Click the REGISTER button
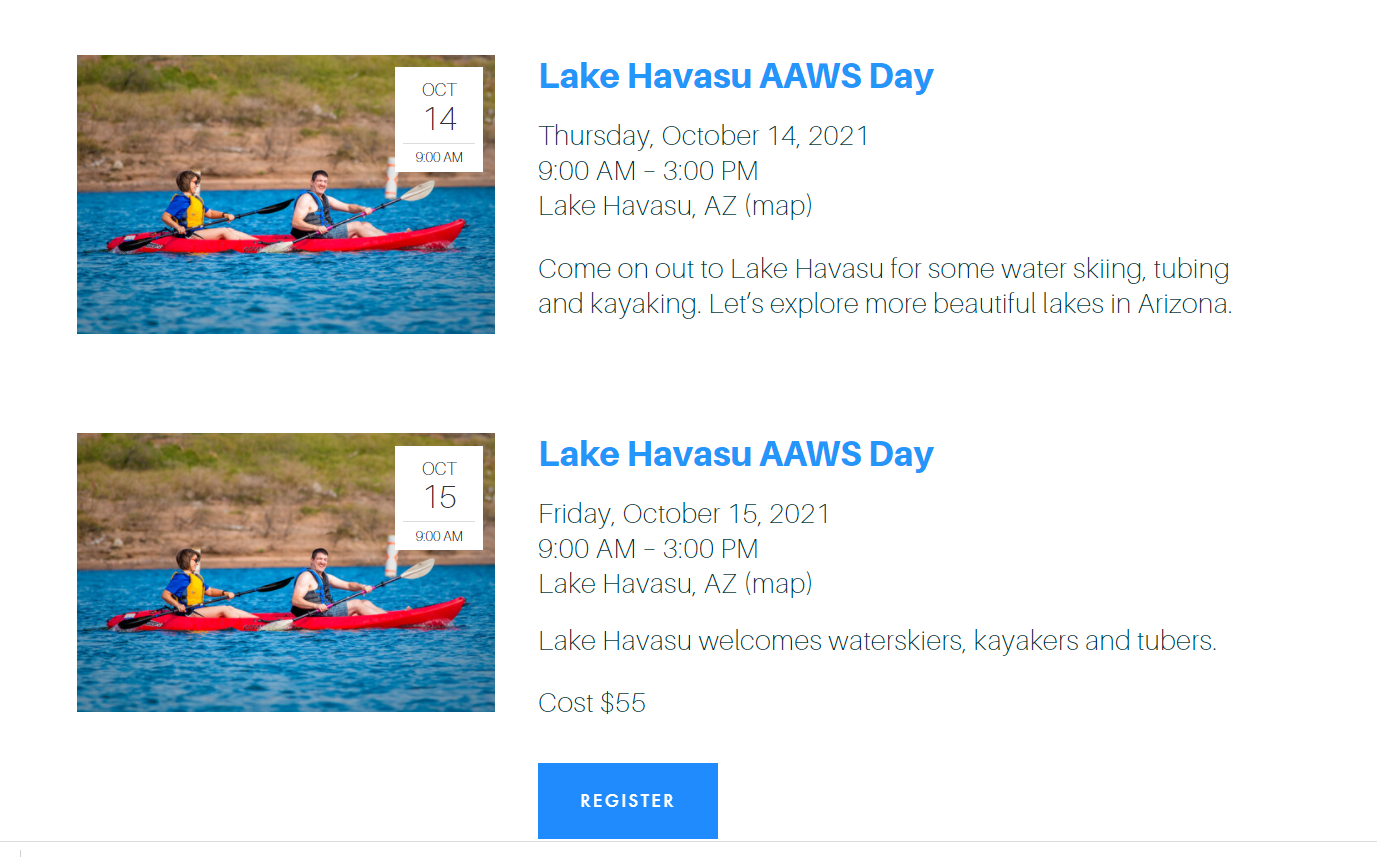Image resolution: width=1377 pixels, height=857 pixels. point(628,801)
